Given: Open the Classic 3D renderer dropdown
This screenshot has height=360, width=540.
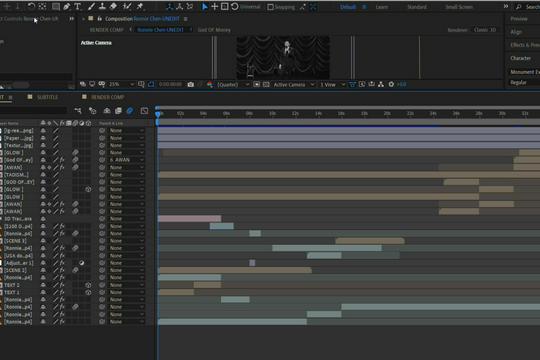Looking at the screenshot, I should (485, 30).
